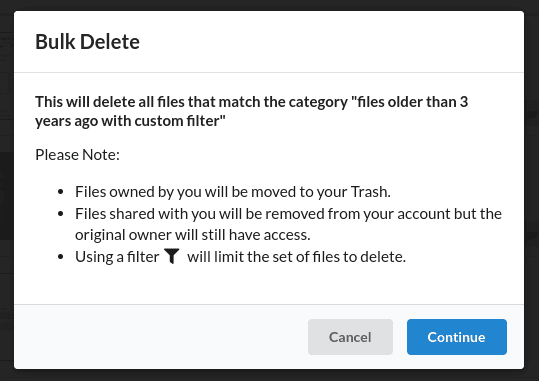Click the dimmed backdrop above the dialog
539x381 pixels.
click(x=270, y=5)
